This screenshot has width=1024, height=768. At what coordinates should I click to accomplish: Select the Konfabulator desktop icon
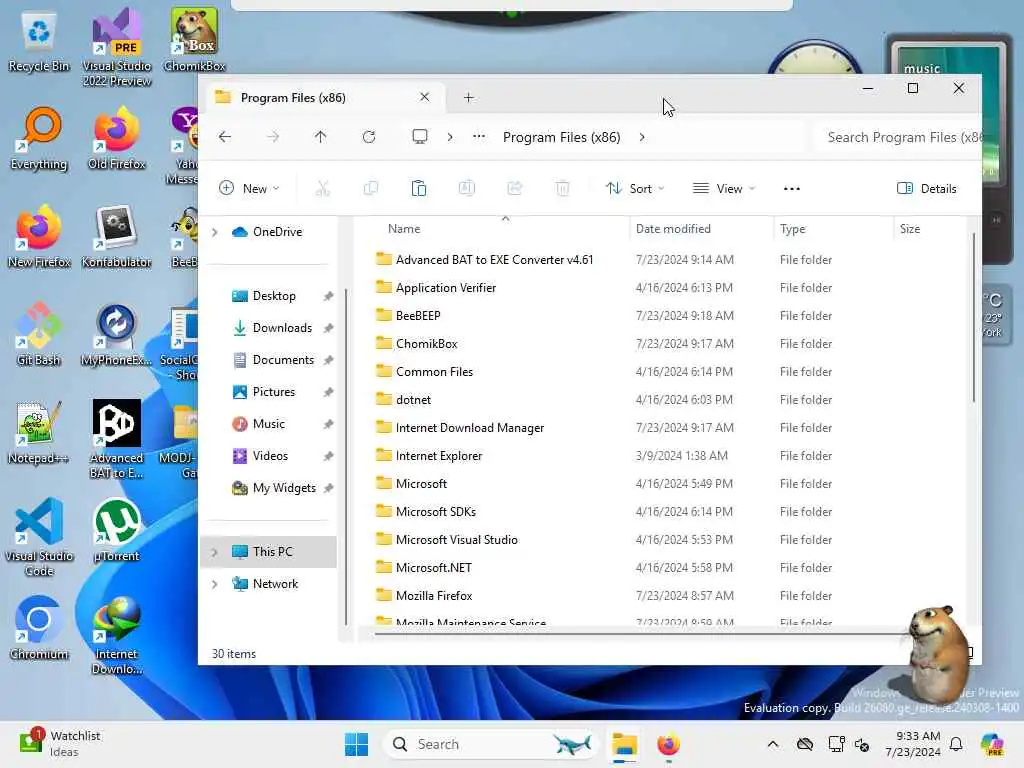click(x=117, y=237)
